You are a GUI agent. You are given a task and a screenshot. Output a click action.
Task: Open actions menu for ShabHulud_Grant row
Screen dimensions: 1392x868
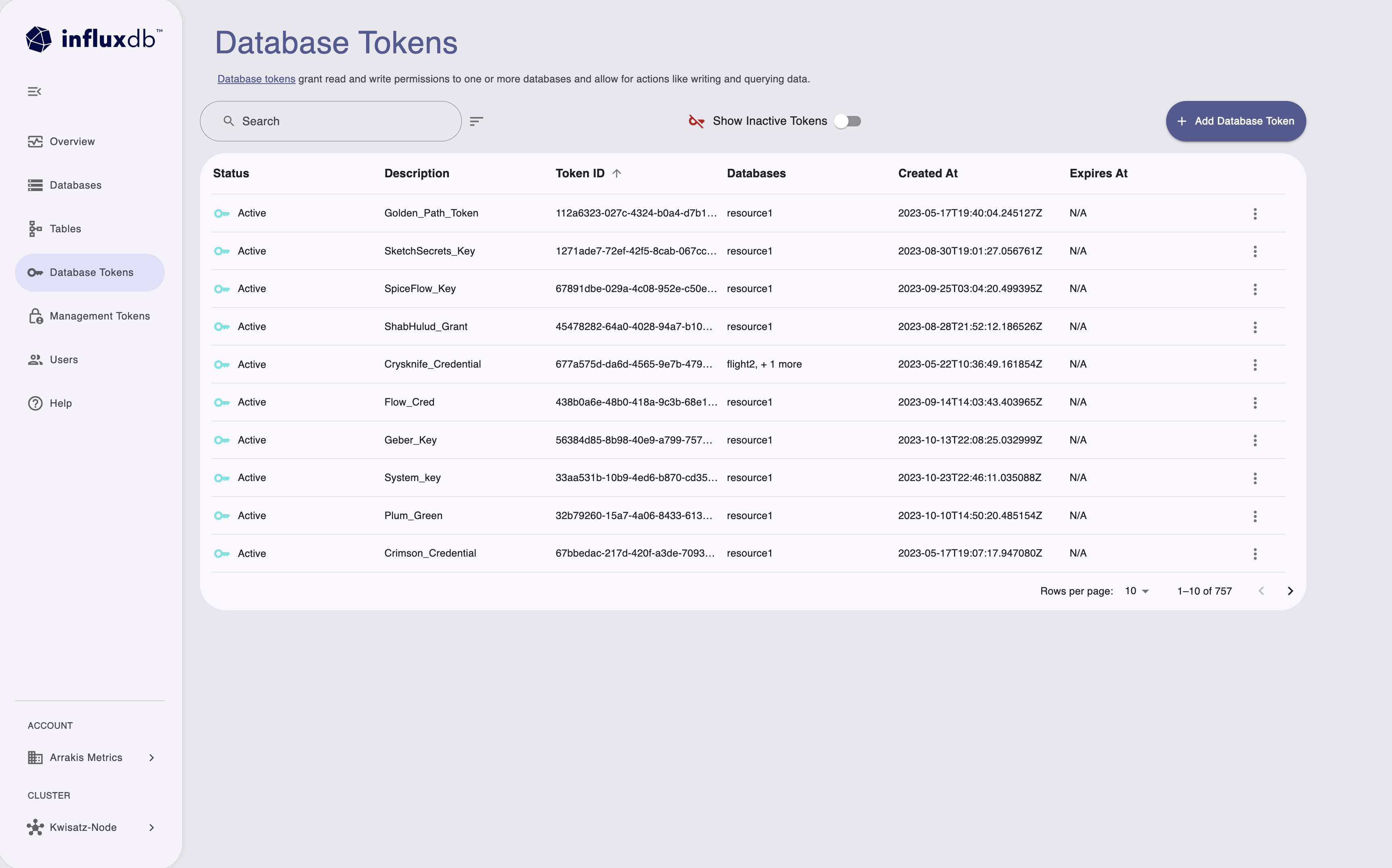[x=1255, y=327]
